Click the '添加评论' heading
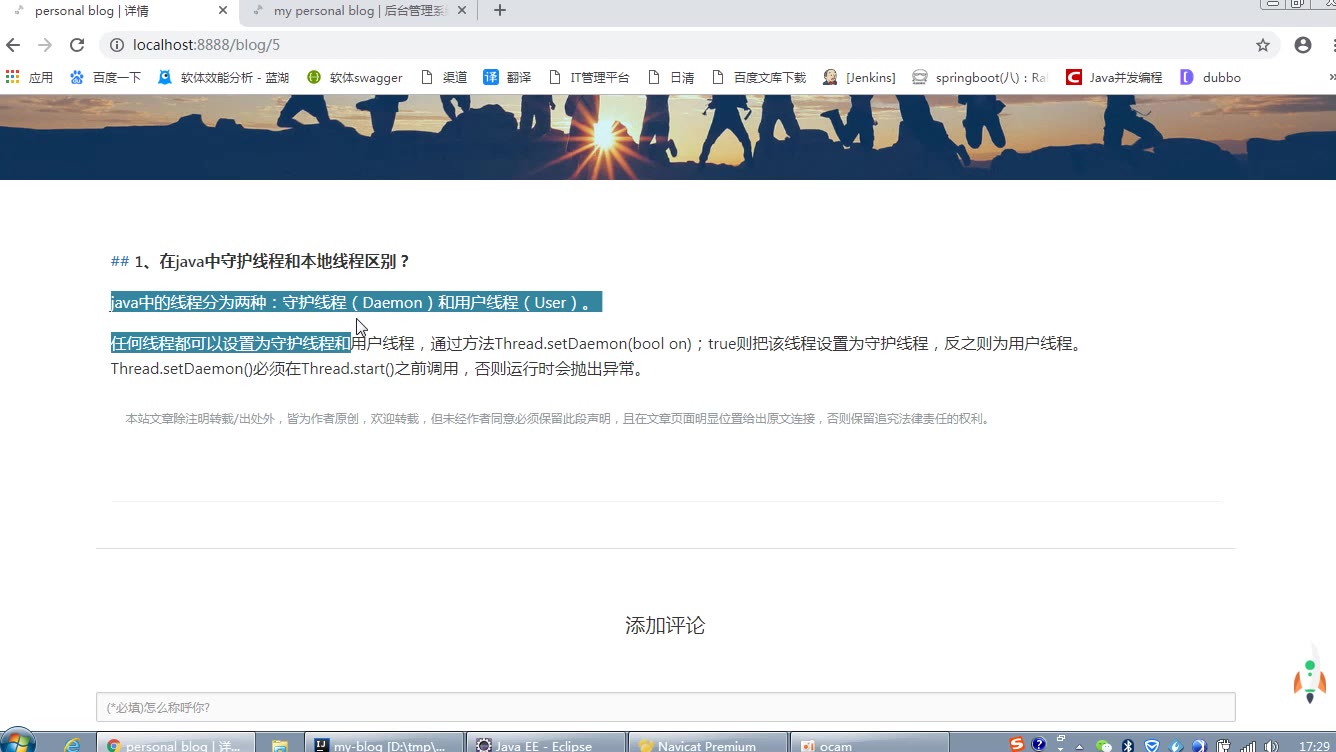This screenshot has height=752, width=1336. tap(665, 625)
